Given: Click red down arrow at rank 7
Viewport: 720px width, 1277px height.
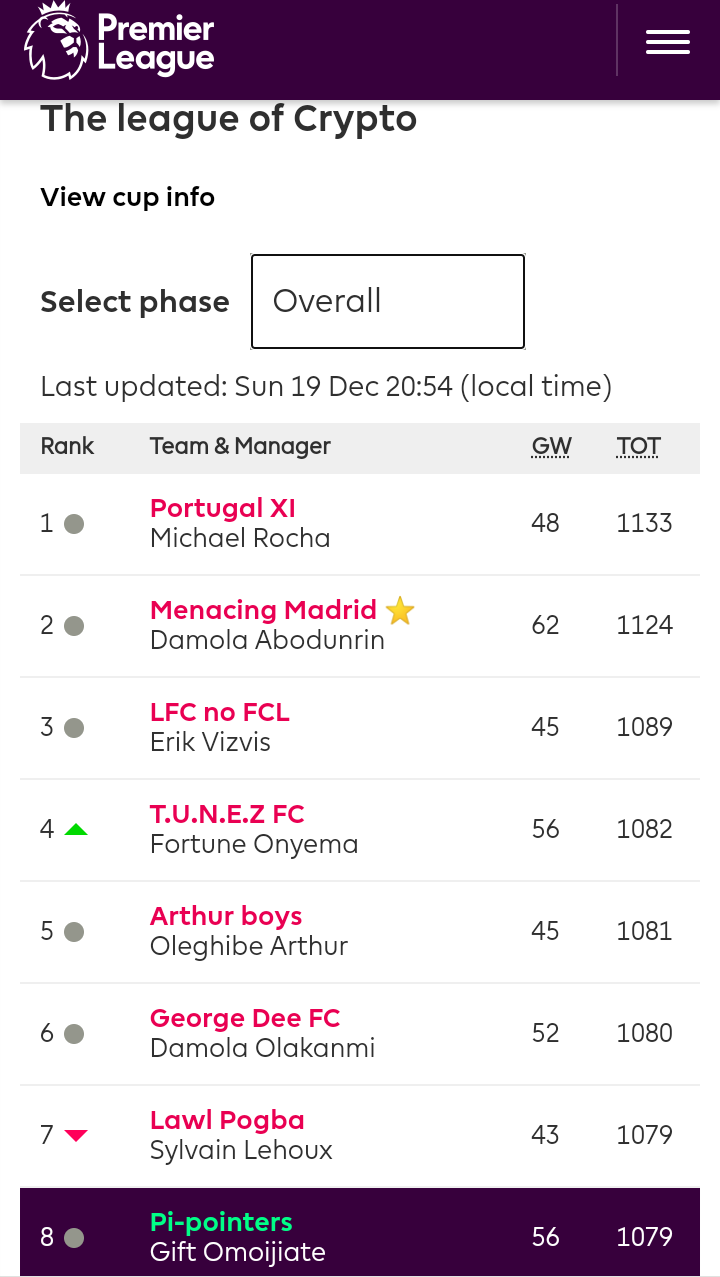Looking at the screenshot, I should [76, 1135].
